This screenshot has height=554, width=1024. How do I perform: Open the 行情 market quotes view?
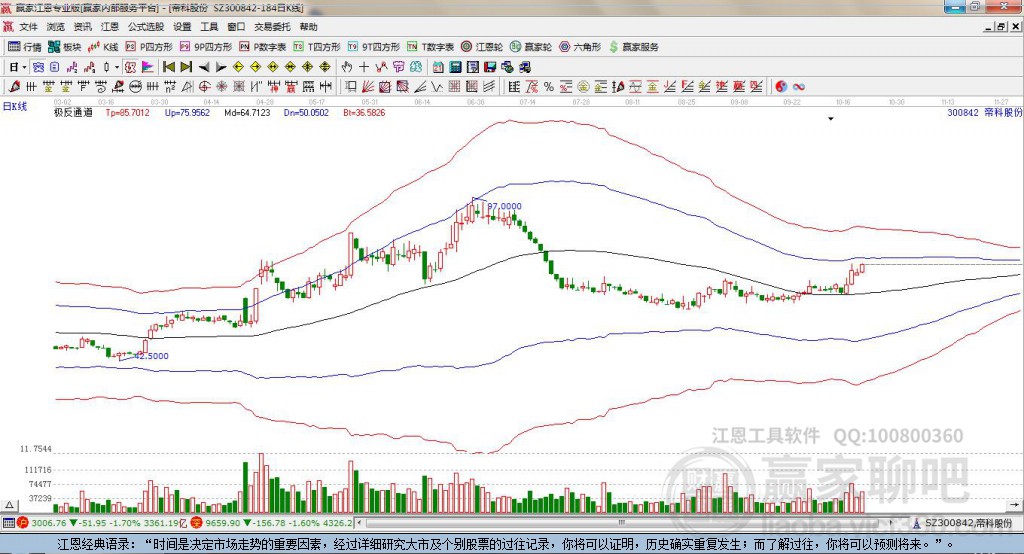(x=24, y=47)
